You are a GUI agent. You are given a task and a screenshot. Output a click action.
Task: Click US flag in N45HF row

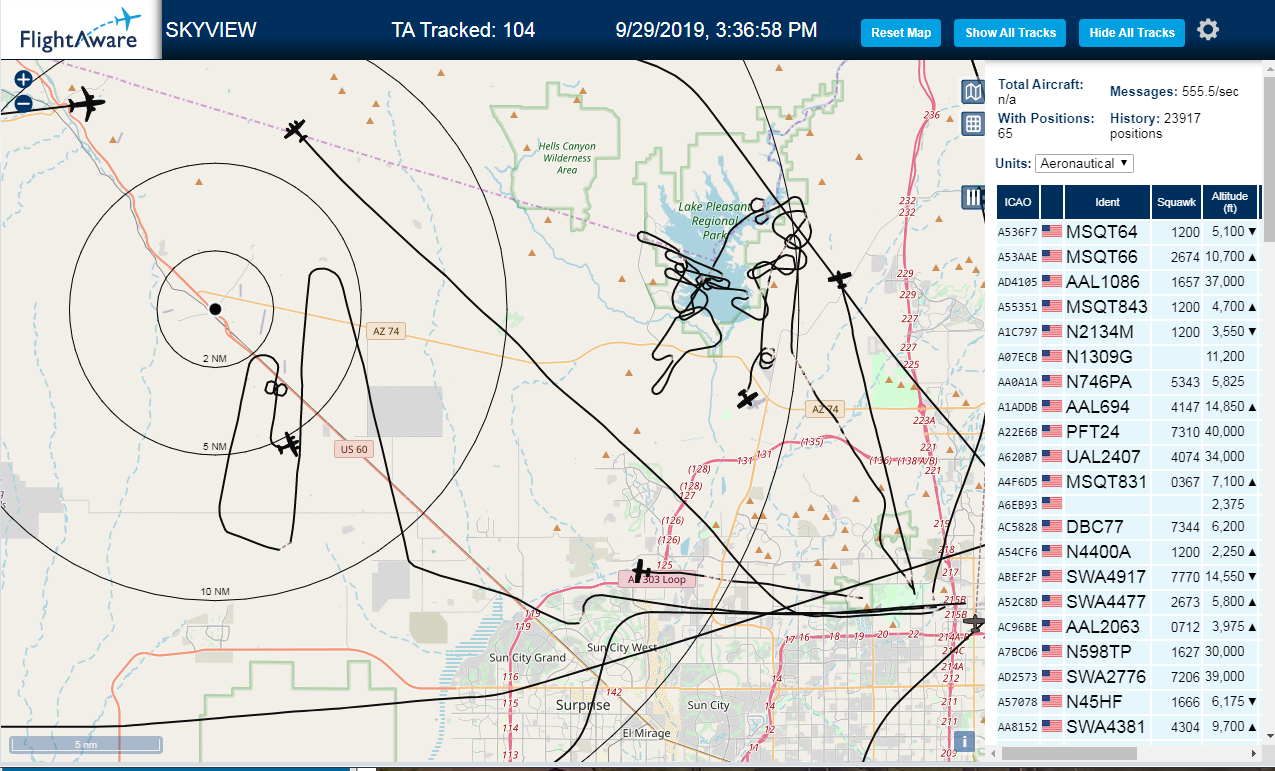point(1052,701)
